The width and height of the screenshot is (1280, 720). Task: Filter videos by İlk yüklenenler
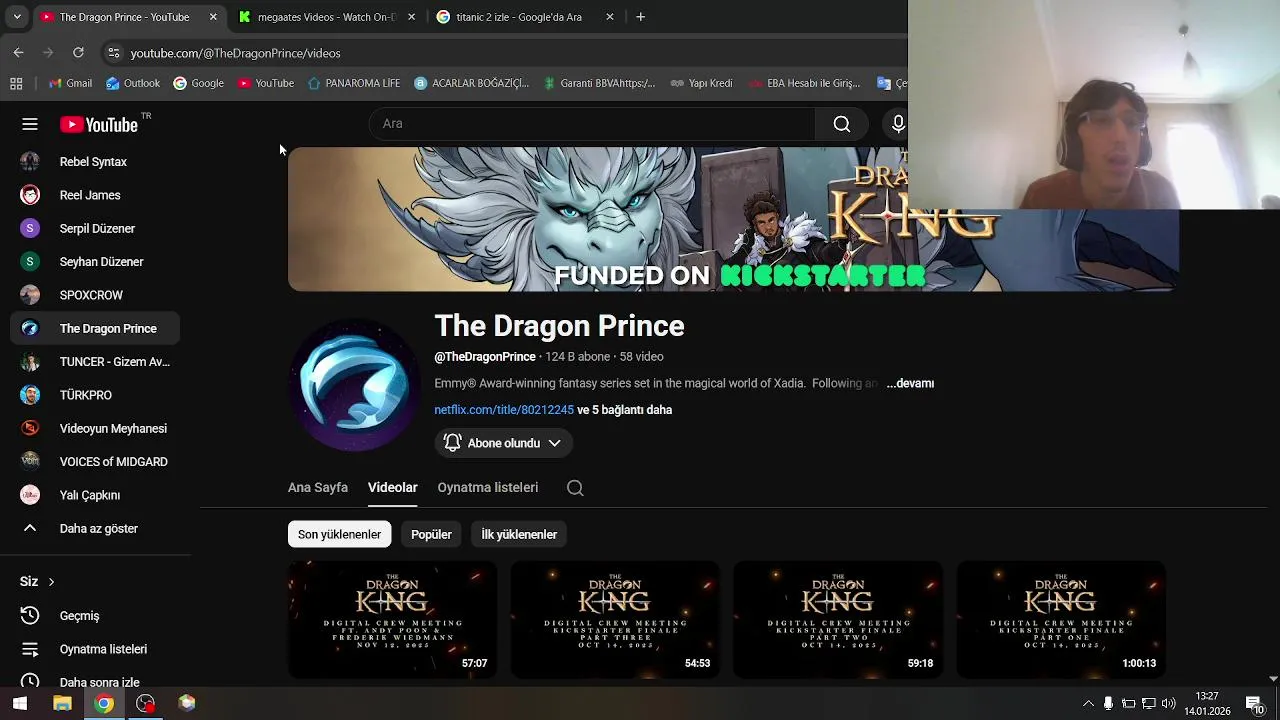(x=519, y=534)
